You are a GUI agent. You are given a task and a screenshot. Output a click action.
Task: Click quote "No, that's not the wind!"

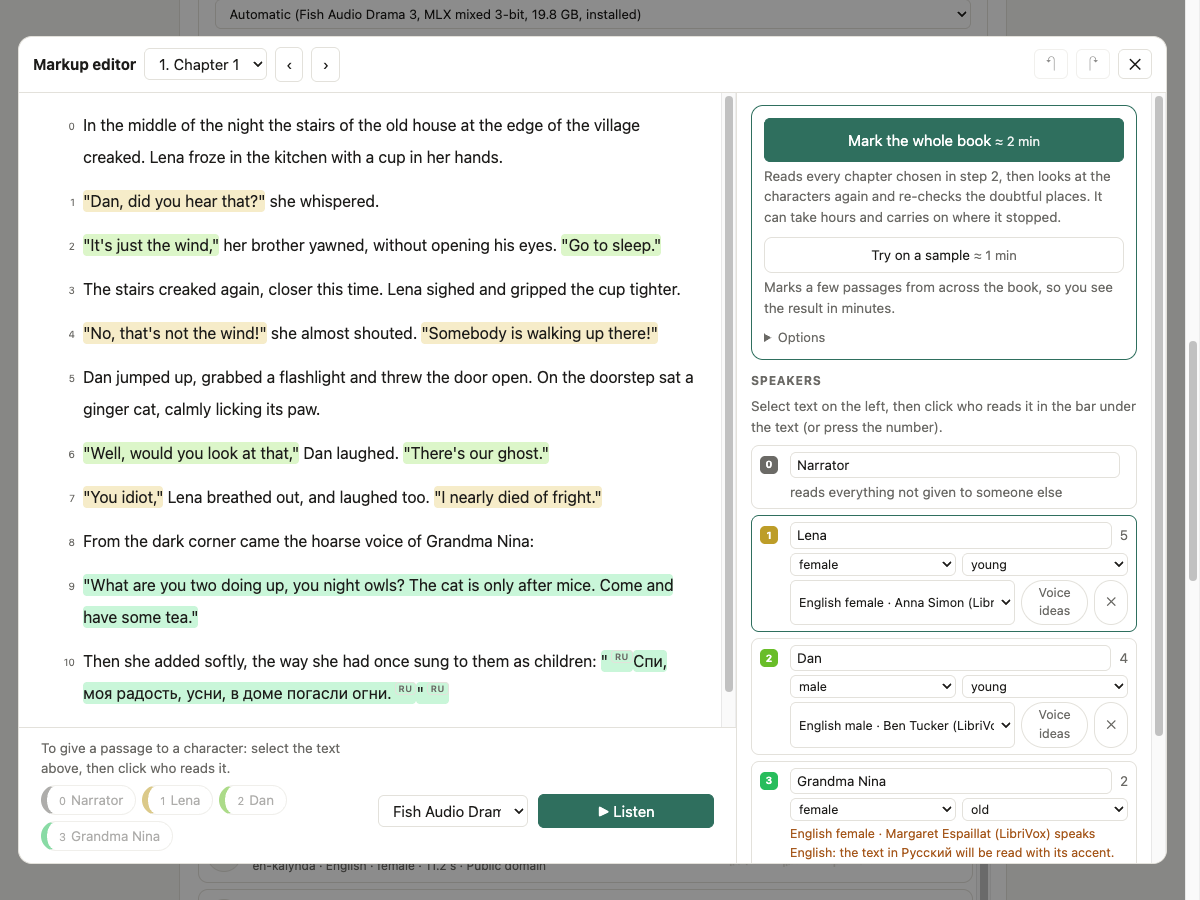click(x=175, y=333)
